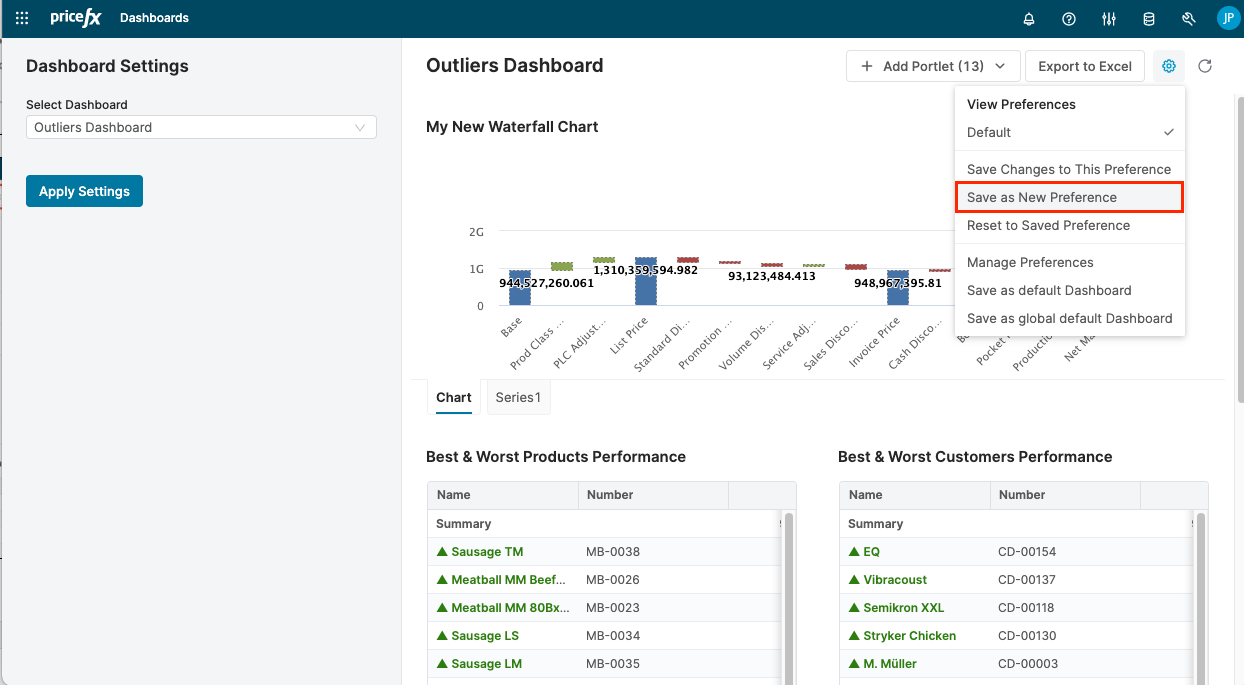
Task: Click the rising indicator beside Sausage TM
Action: pos(441,551)
